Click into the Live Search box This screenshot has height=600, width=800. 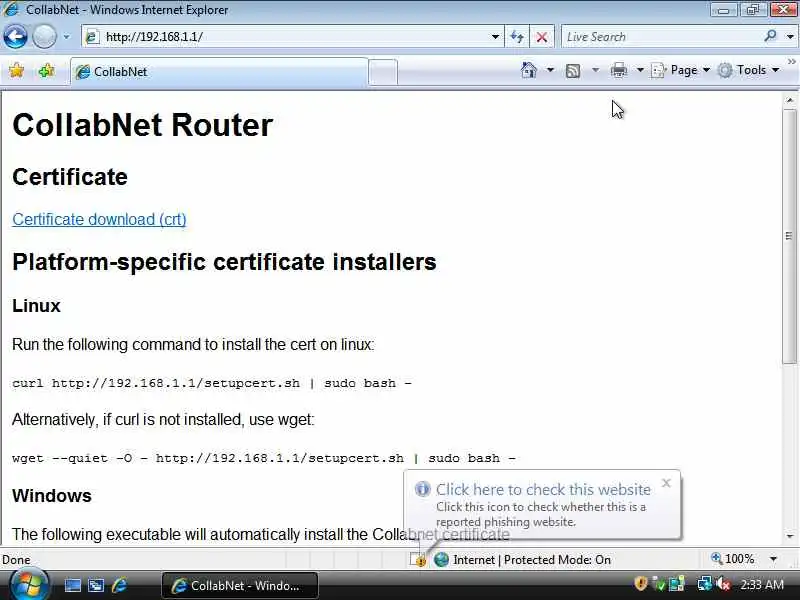pyautogui.click(x=661, y=37)
